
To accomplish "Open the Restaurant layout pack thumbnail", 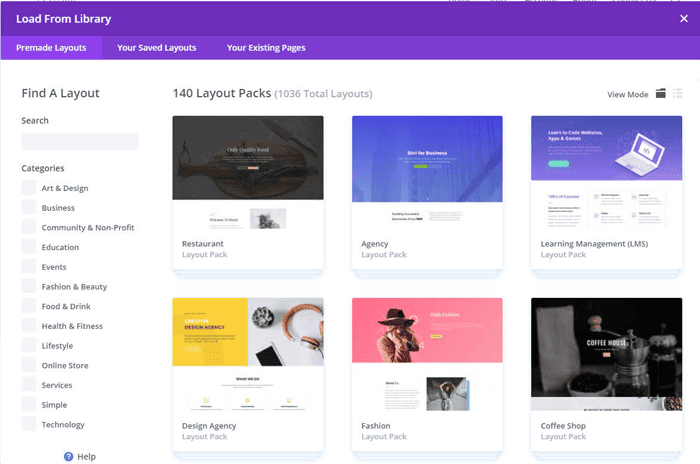I will click(248, 174).
